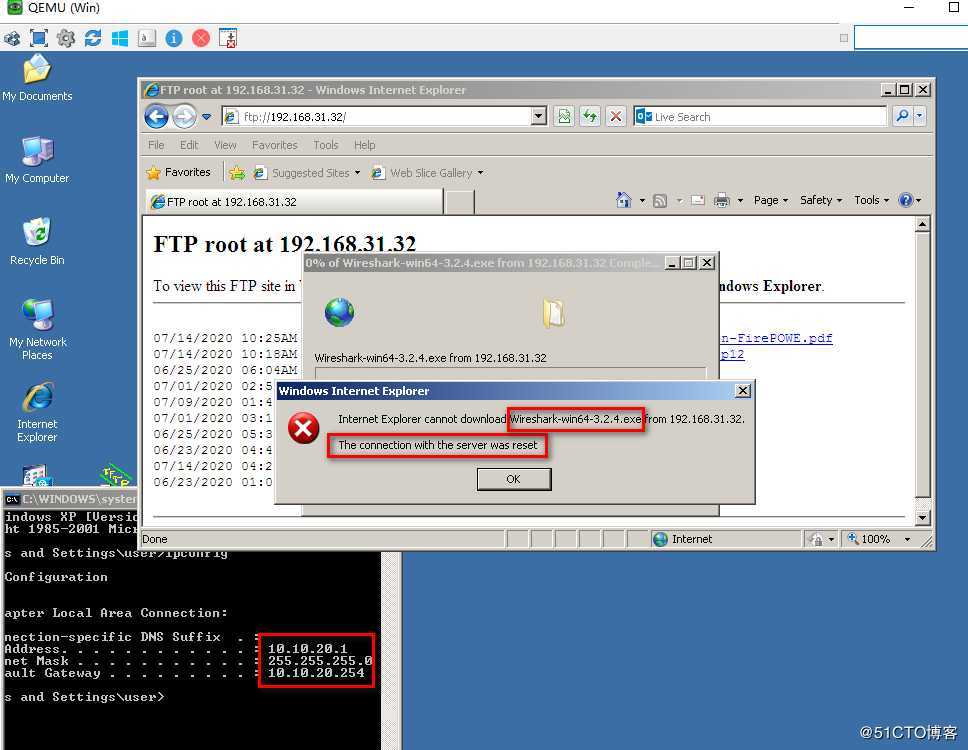Click the IE search magnifier icon

coord(902,115)
